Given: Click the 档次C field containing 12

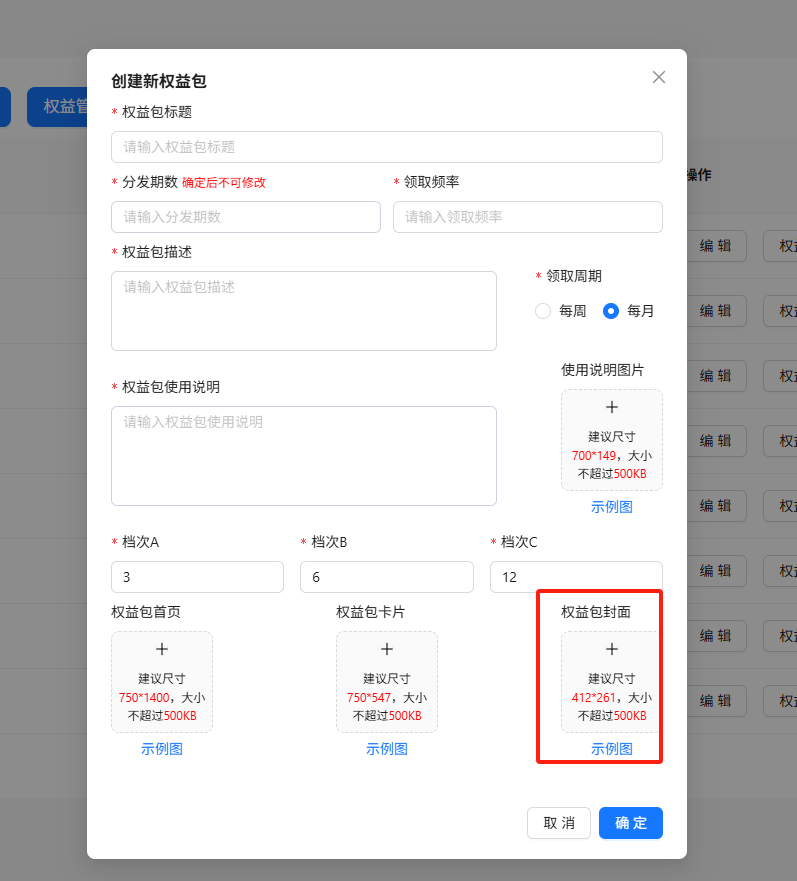Looking at the screenshot, I should tap(575, 577).
